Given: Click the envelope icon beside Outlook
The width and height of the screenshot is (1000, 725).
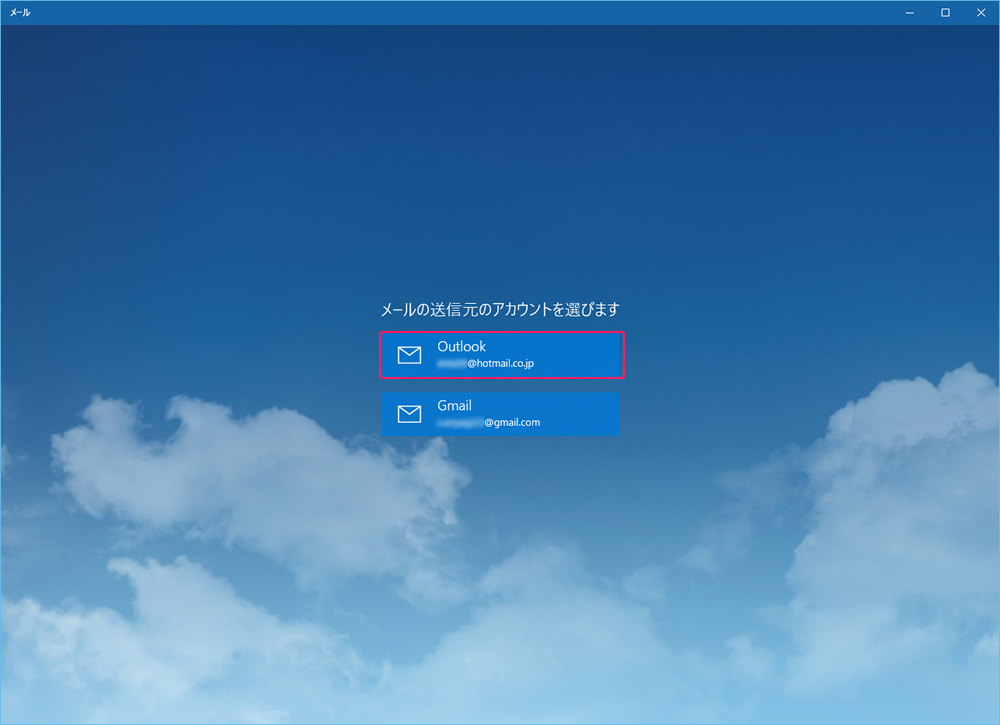Looking at the screenshot, I should 409,355.
